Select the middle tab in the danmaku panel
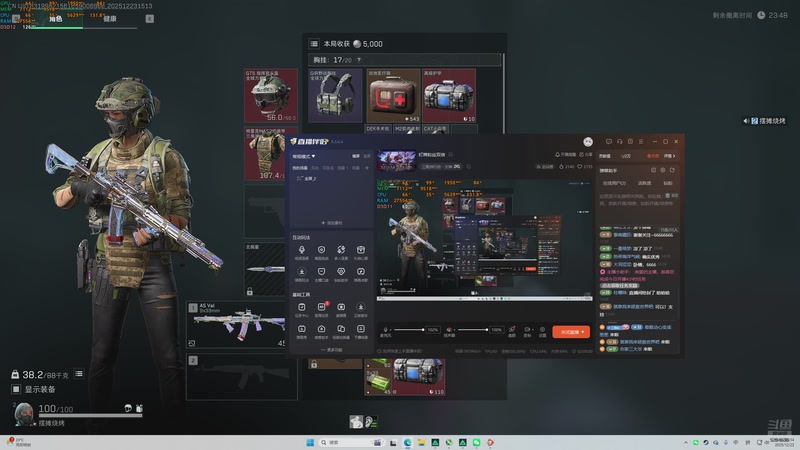The image size is (800, 450). (644, 183)
